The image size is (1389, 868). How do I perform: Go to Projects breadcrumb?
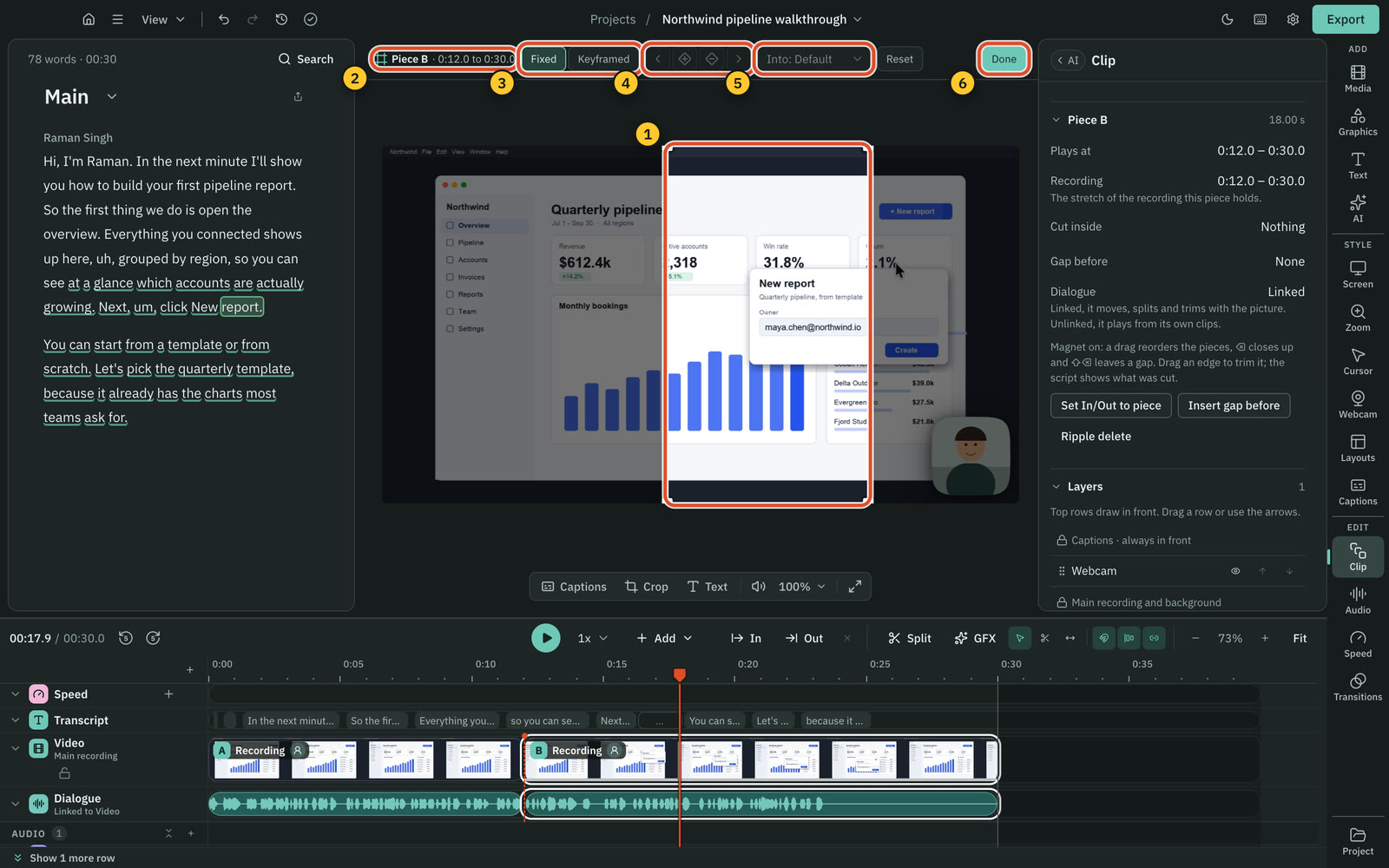[613, 19]
